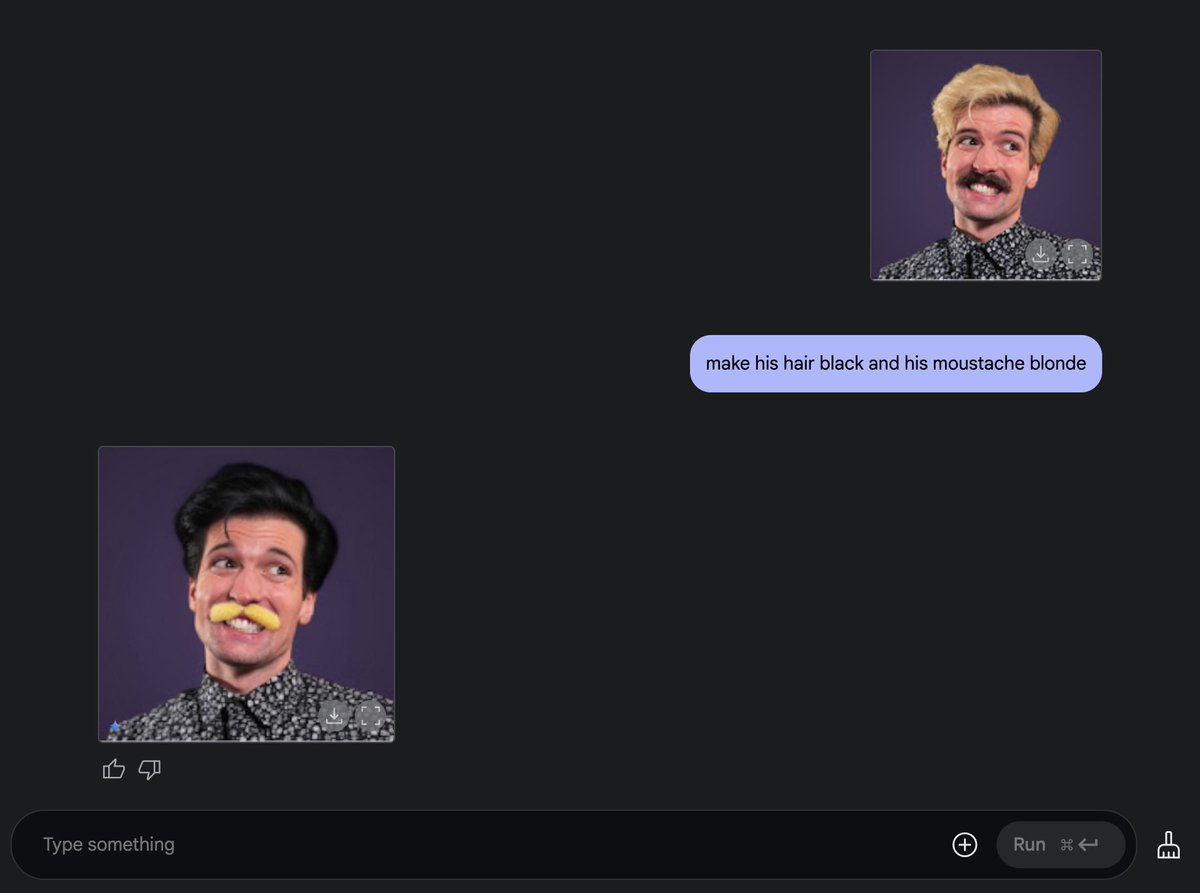This screenshot has width=1200, height=893.
Task: Open the generated black-hair photo thumbnail
Action: pos(246,594)
